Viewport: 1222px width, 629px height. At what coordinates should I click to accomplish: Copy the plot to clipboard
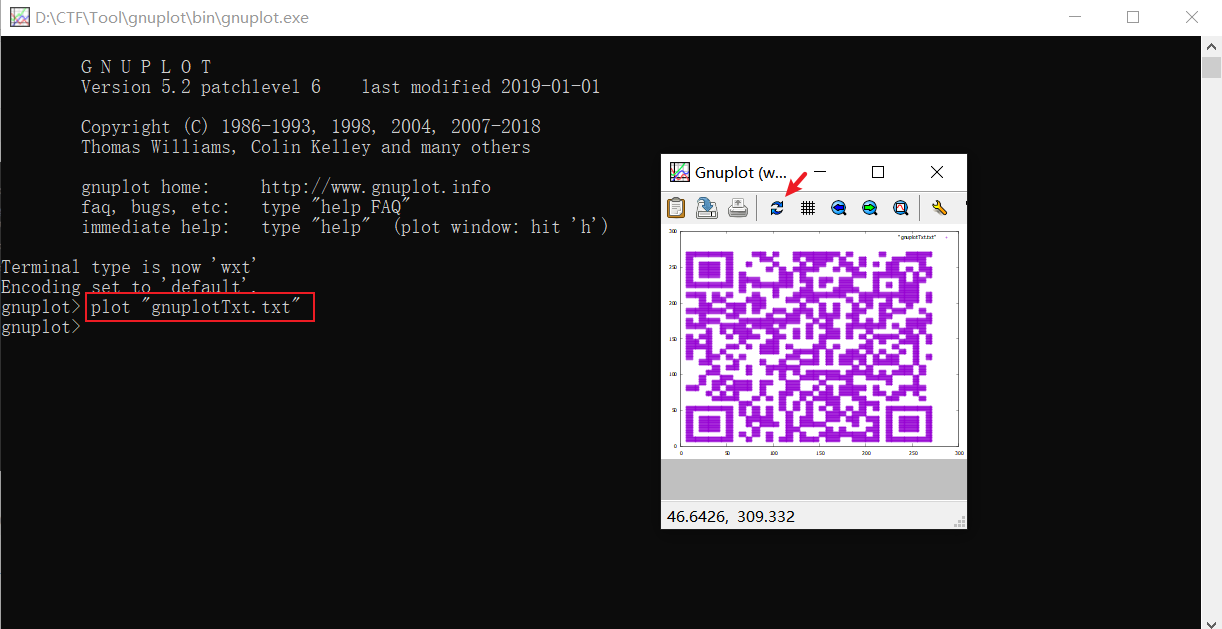click(x=675, y=207)
